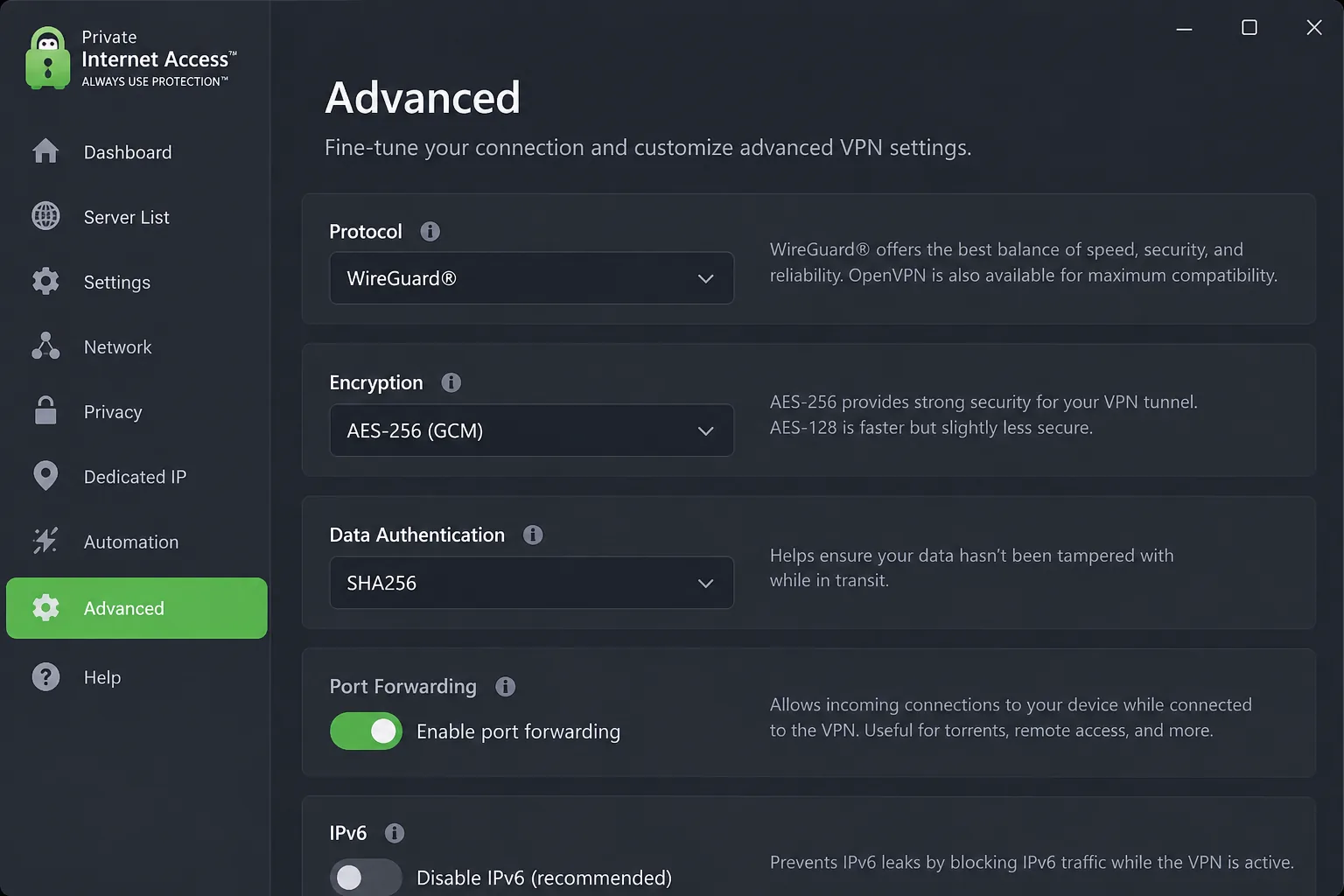Screen dimensions: 1344x896
Task: Minimize the application window
Action: (x=1184, y=29)
